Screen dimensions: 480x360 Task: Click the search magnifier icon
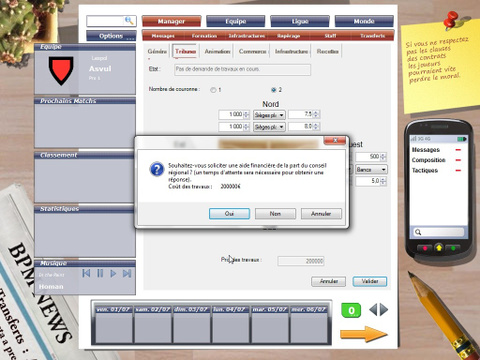tap(129, 21)
